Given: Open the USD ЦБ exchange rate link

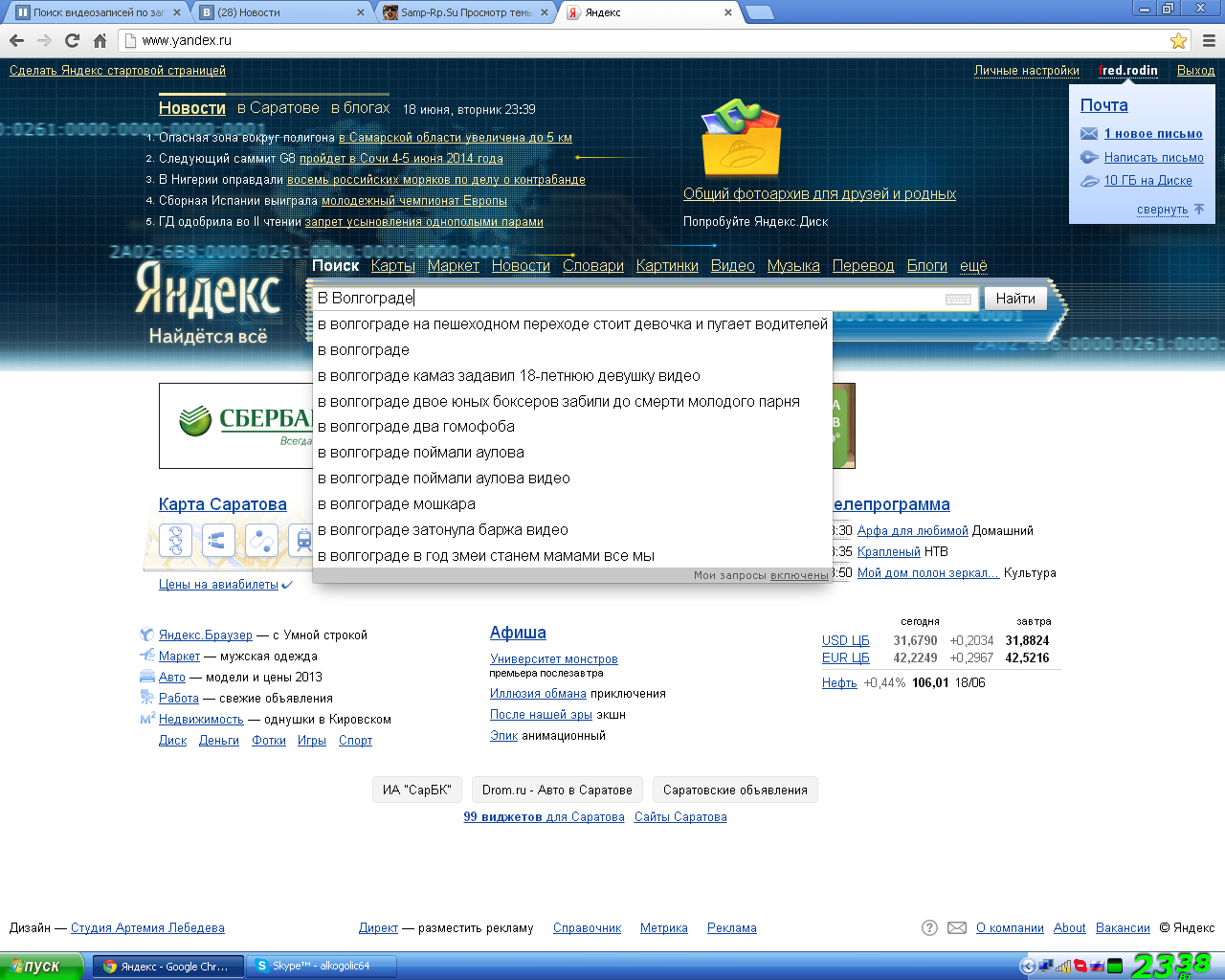Looking at the screenshot, I should tap(846, 641).
